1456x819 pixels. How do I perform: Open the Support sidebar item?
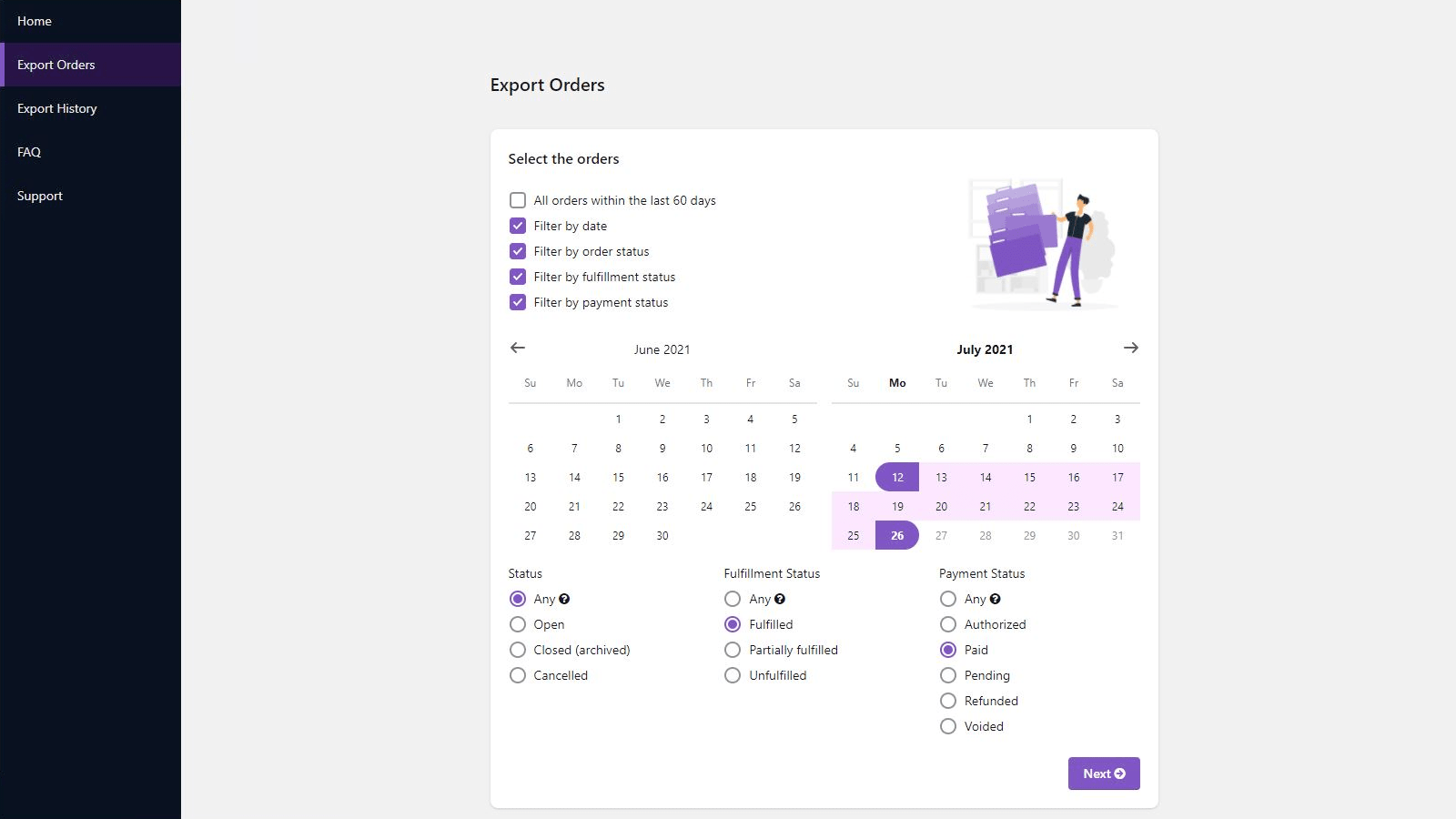(40, 196)
